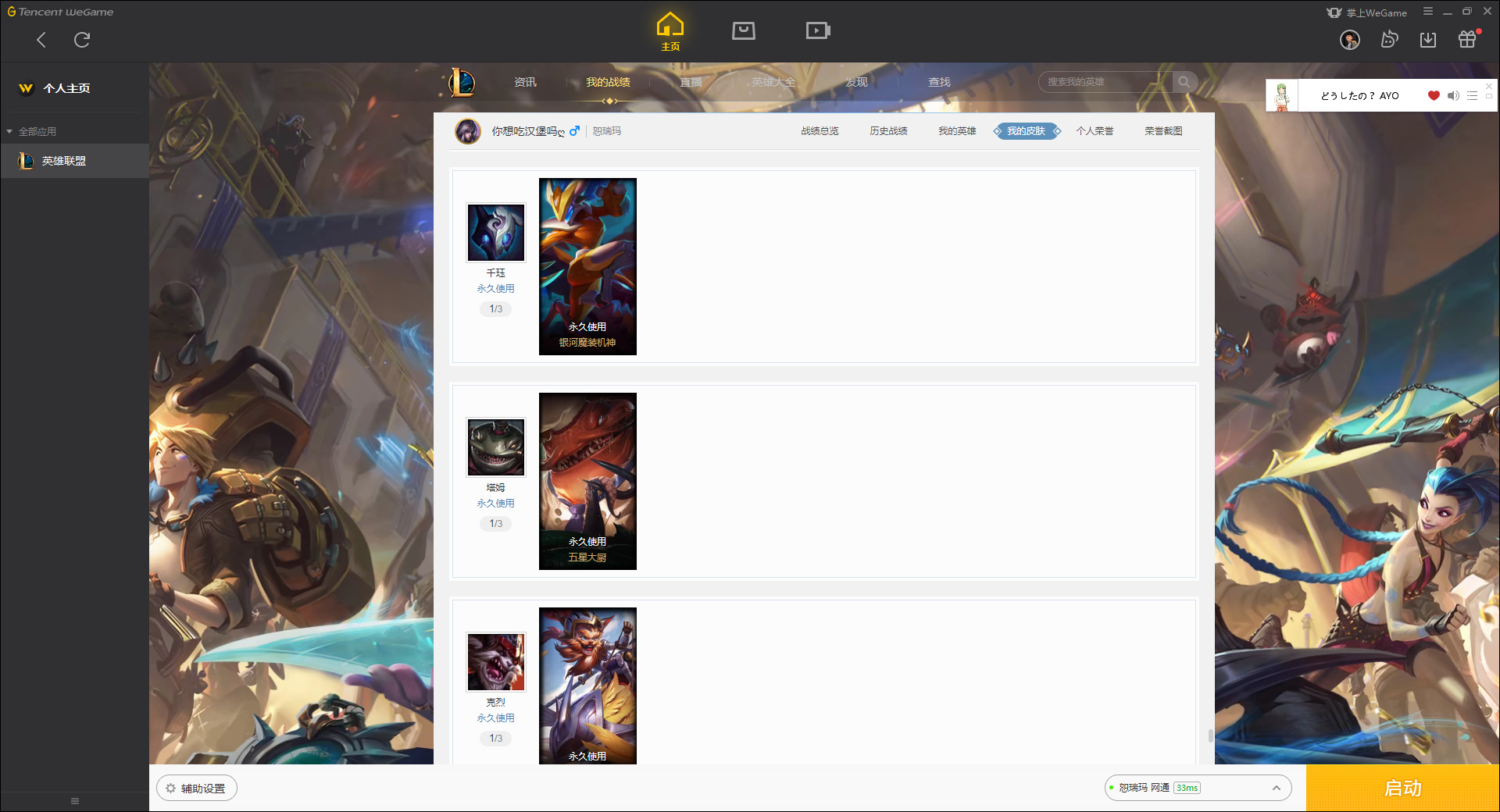Close the music player widget
The width and height of the screenshot is (1500, 812).
tap(1489, 86)
